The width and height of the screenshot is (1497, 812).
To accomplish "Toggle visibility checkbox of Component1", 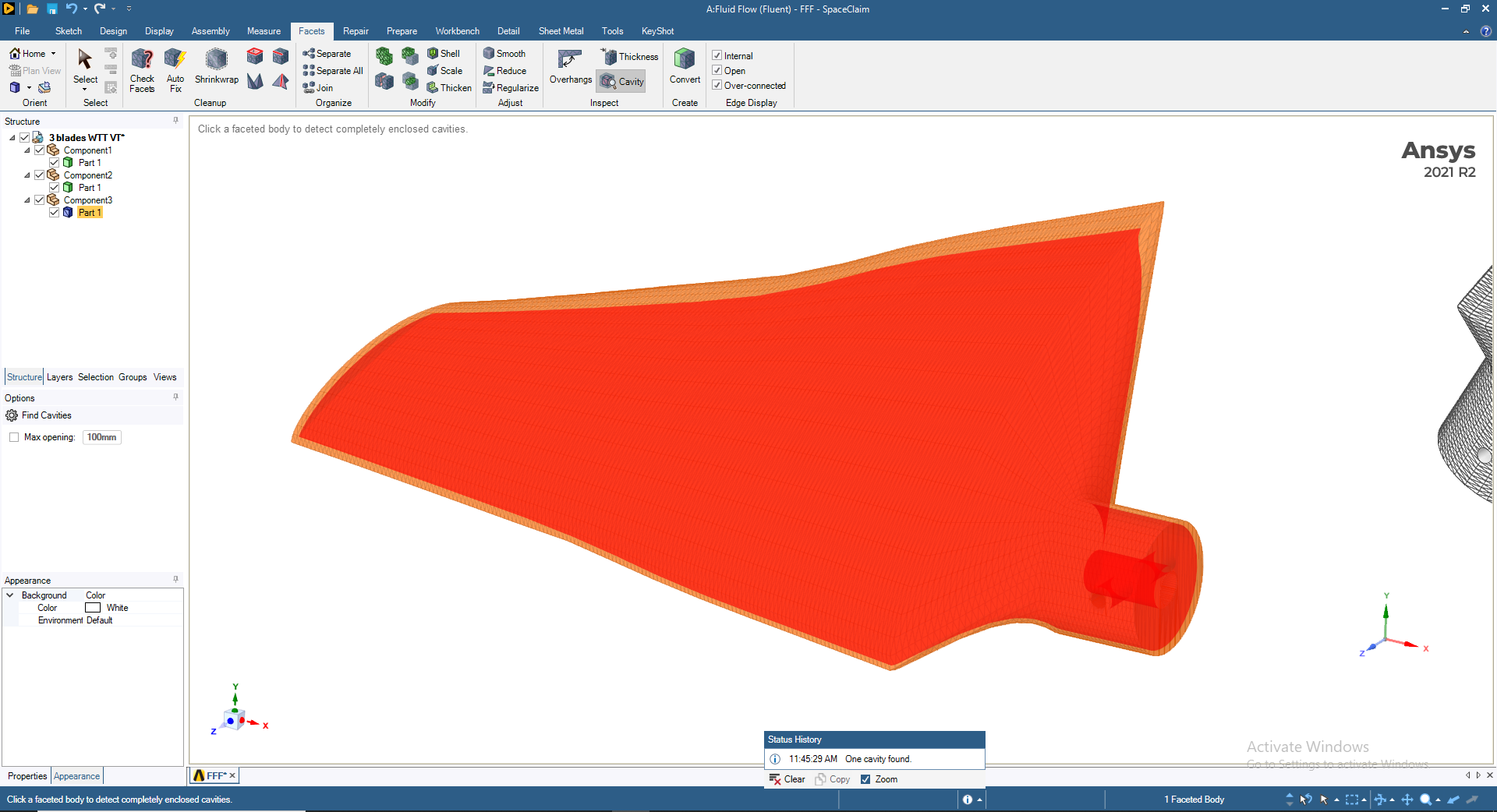I will click(39, 150).
